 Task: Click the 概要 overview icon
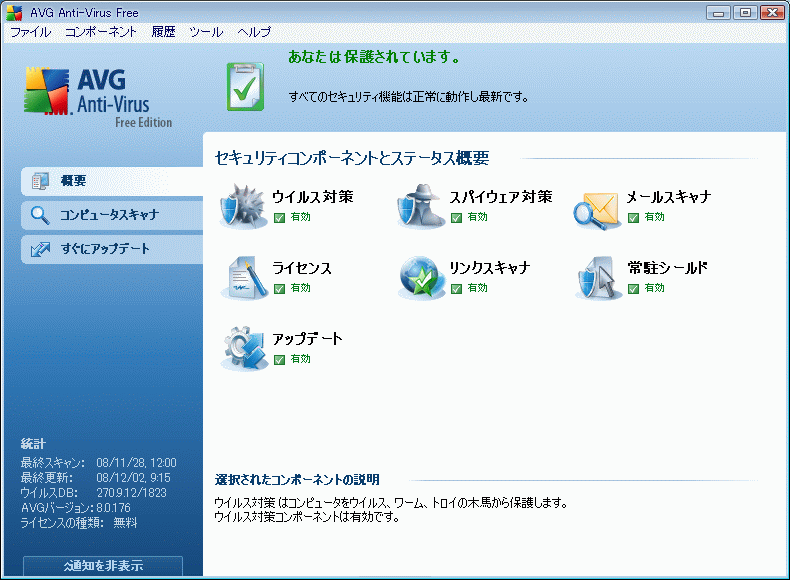(x=40, y=181)
